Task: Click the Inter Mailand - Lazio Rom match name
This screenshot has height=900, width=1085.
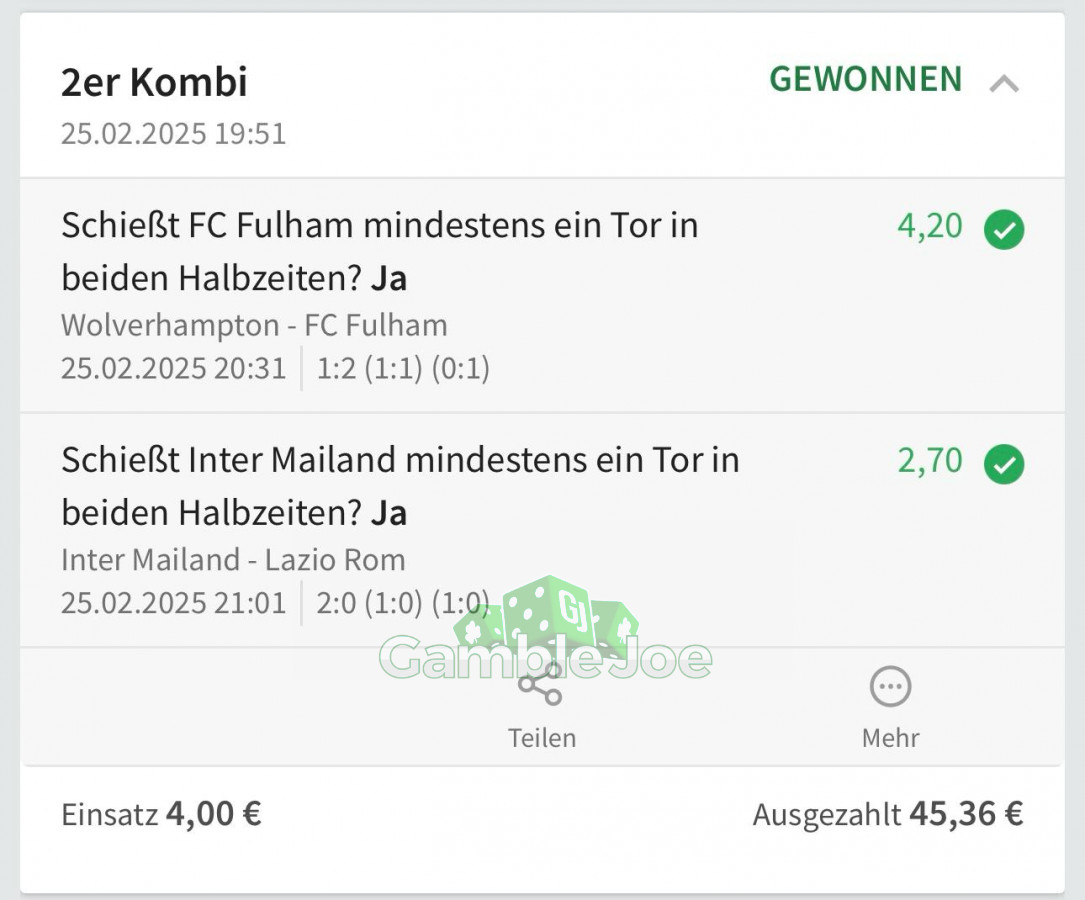Action: [233, 560]
